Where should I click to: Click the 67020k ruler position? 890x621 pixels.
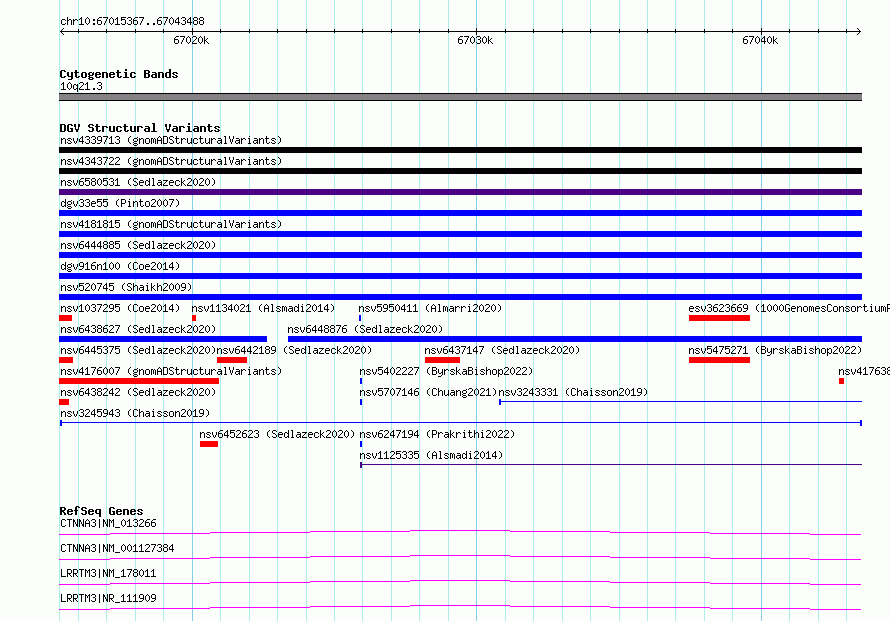pos(191,40)
